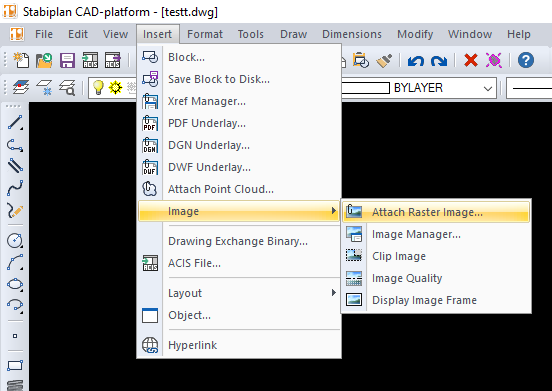Image resolution: width=552 pixels, height=391 pixels.
Task: Toggle the layer on/off light bulb
Action: point(98,87)
